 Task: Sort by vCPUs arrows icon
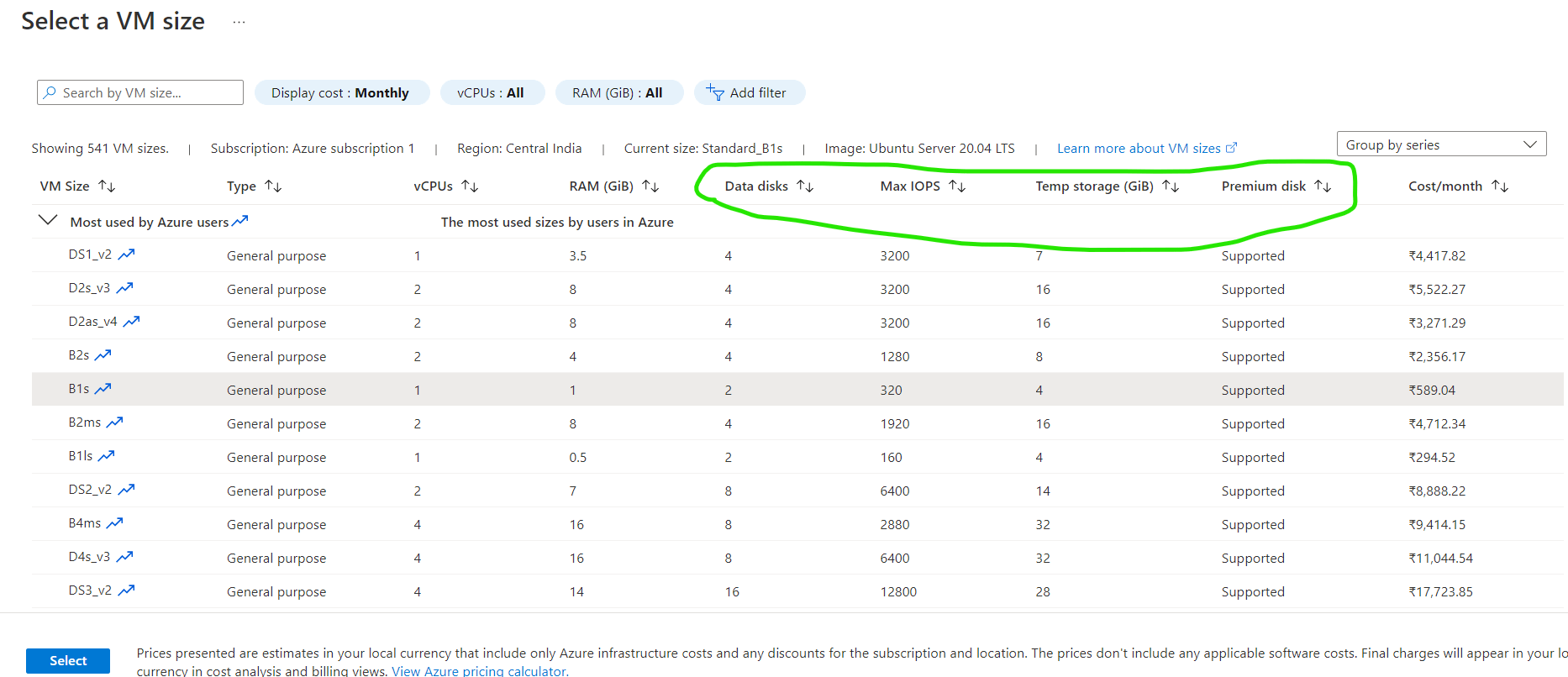point(470,186)
